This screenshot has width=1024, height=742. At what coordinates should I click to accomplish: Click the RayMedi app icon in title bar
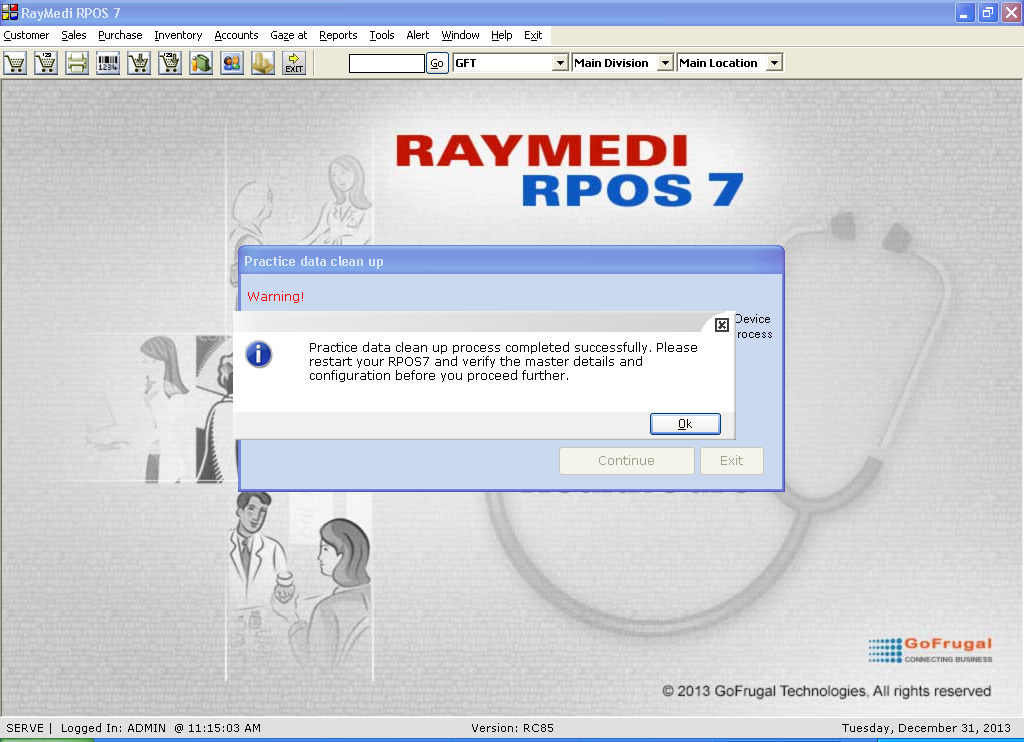tap(10, 12)
